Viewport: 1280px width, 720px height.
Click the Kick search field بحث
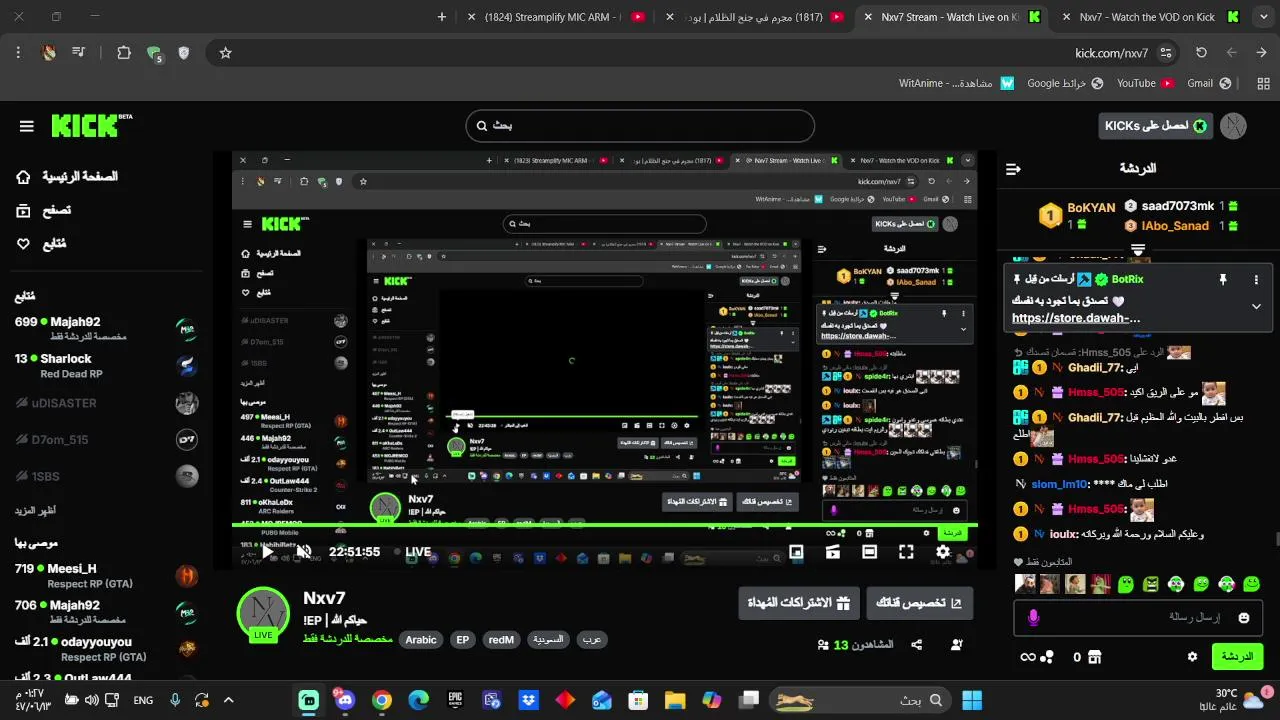(640, 126)
